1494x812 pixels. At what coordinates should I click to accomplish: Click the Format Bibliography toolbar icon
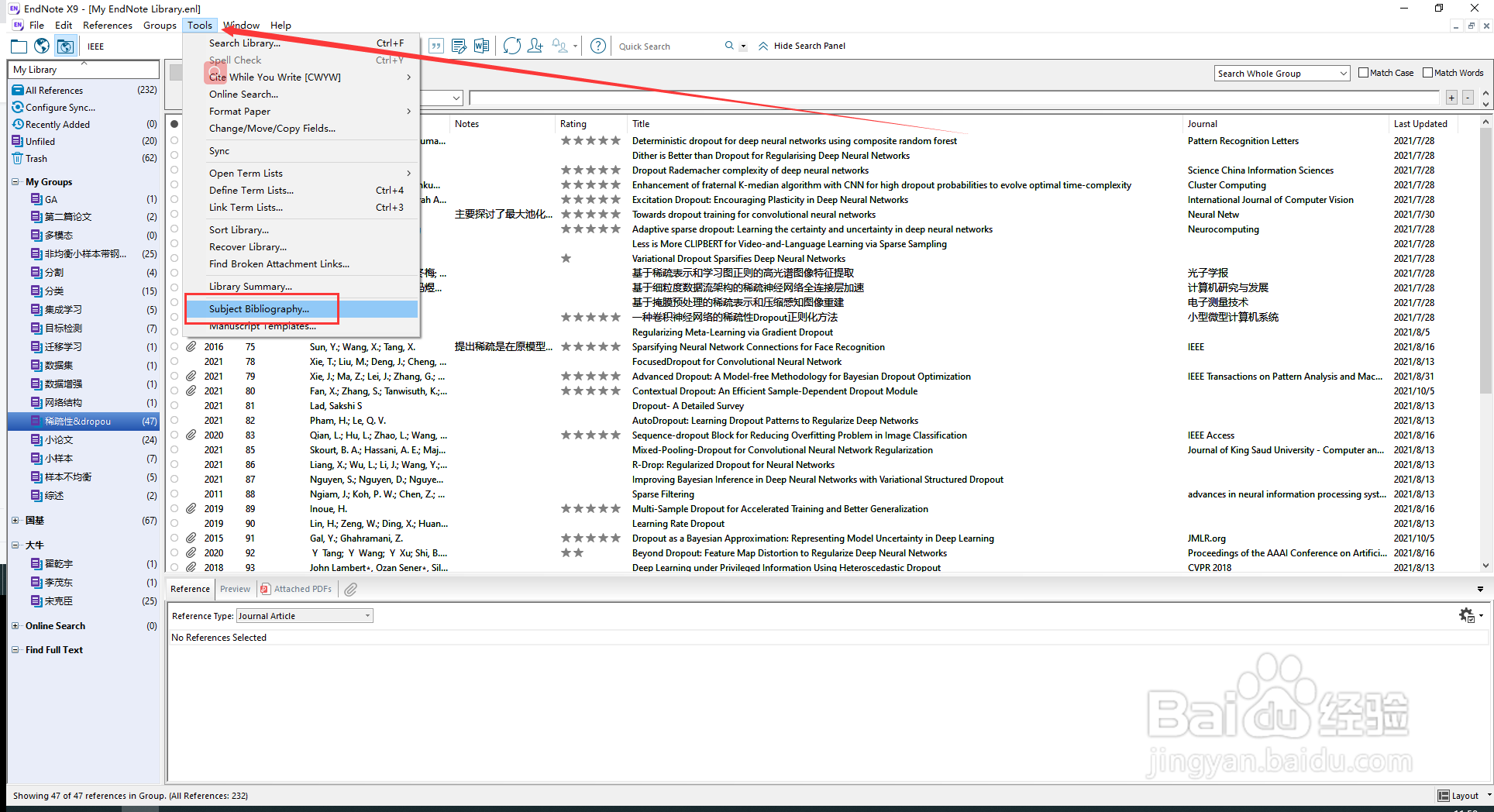coord(459,46)
